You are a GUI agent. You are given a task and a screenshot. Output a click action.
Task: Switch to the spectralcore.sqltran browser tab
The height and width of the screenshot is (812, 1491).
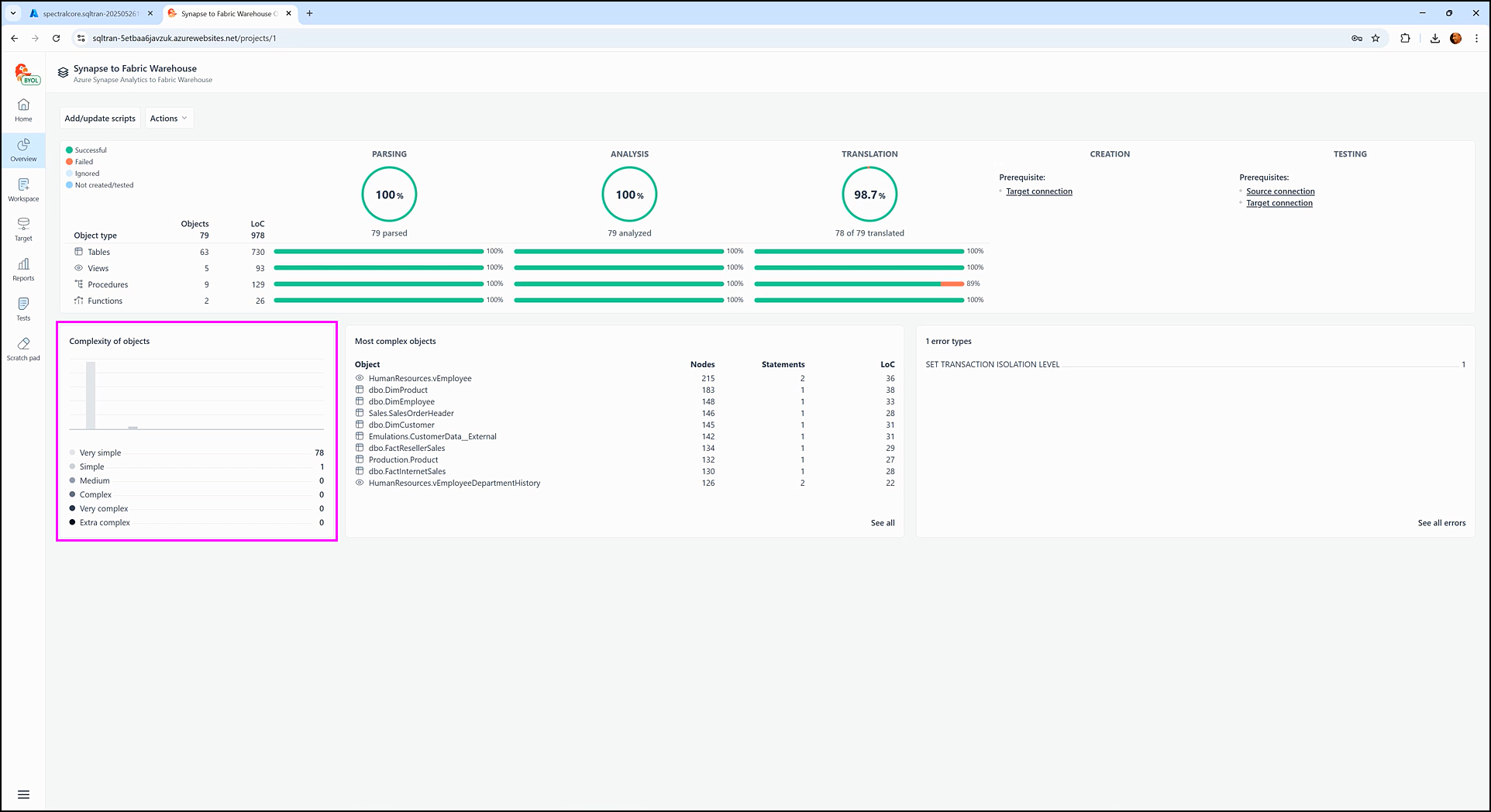click(90, 13)
